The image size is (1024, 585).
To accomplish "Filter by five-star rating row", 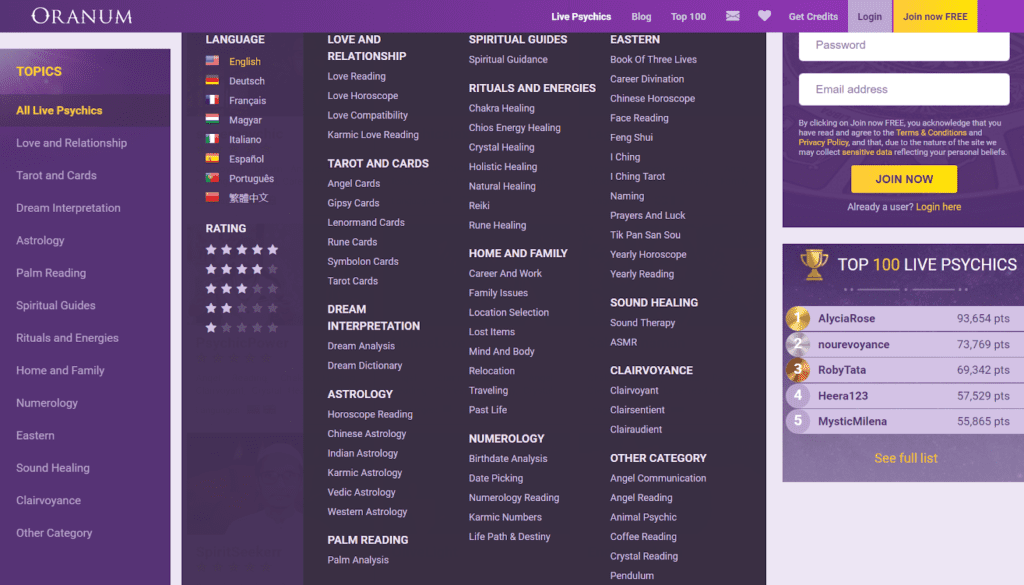I will click(x=241, y=250).
